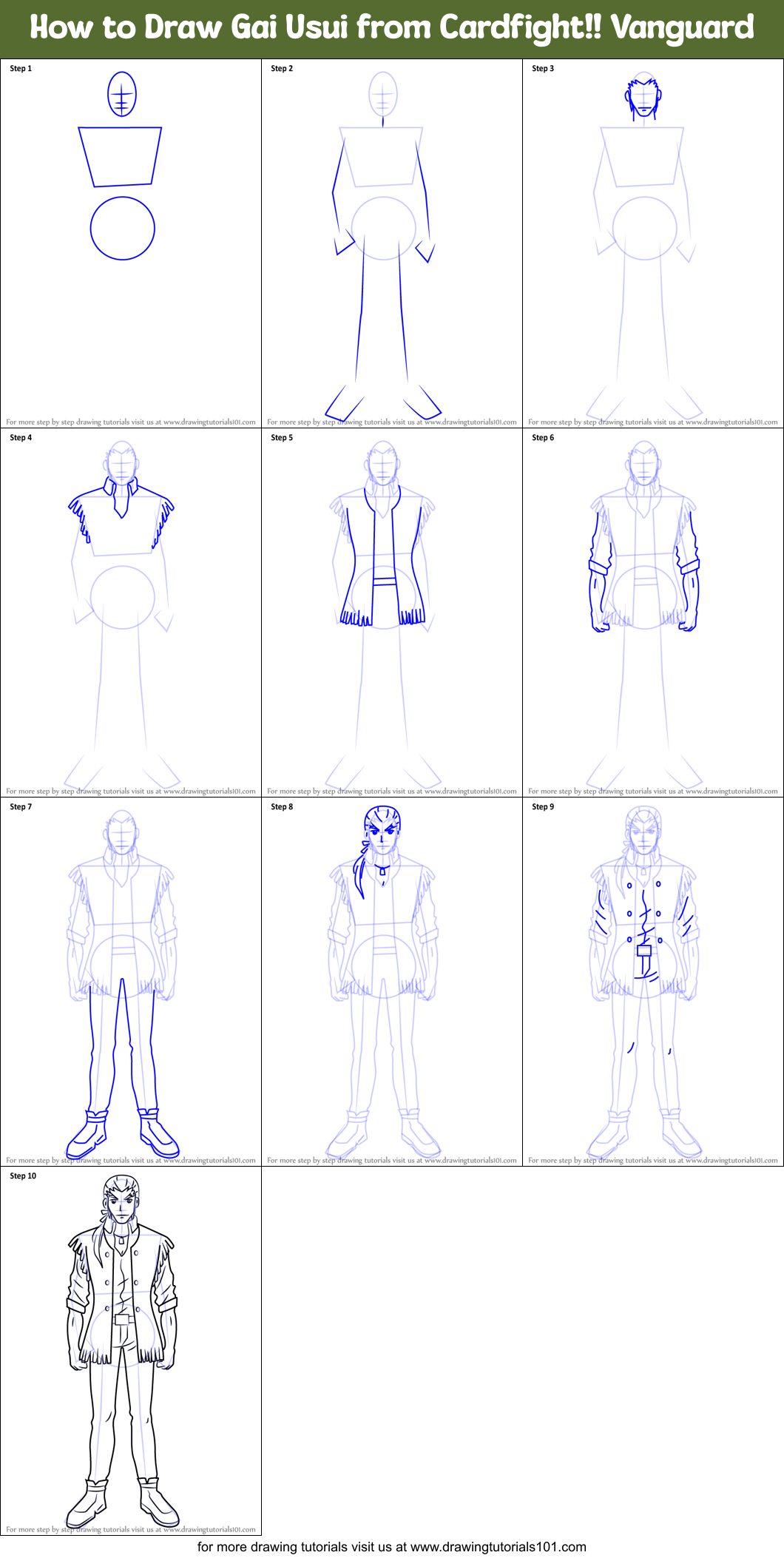Image resolution: width=784 pixels, height=1558 pixels.
Task: Click the 'Step 6' label
Action: point(543,437)
